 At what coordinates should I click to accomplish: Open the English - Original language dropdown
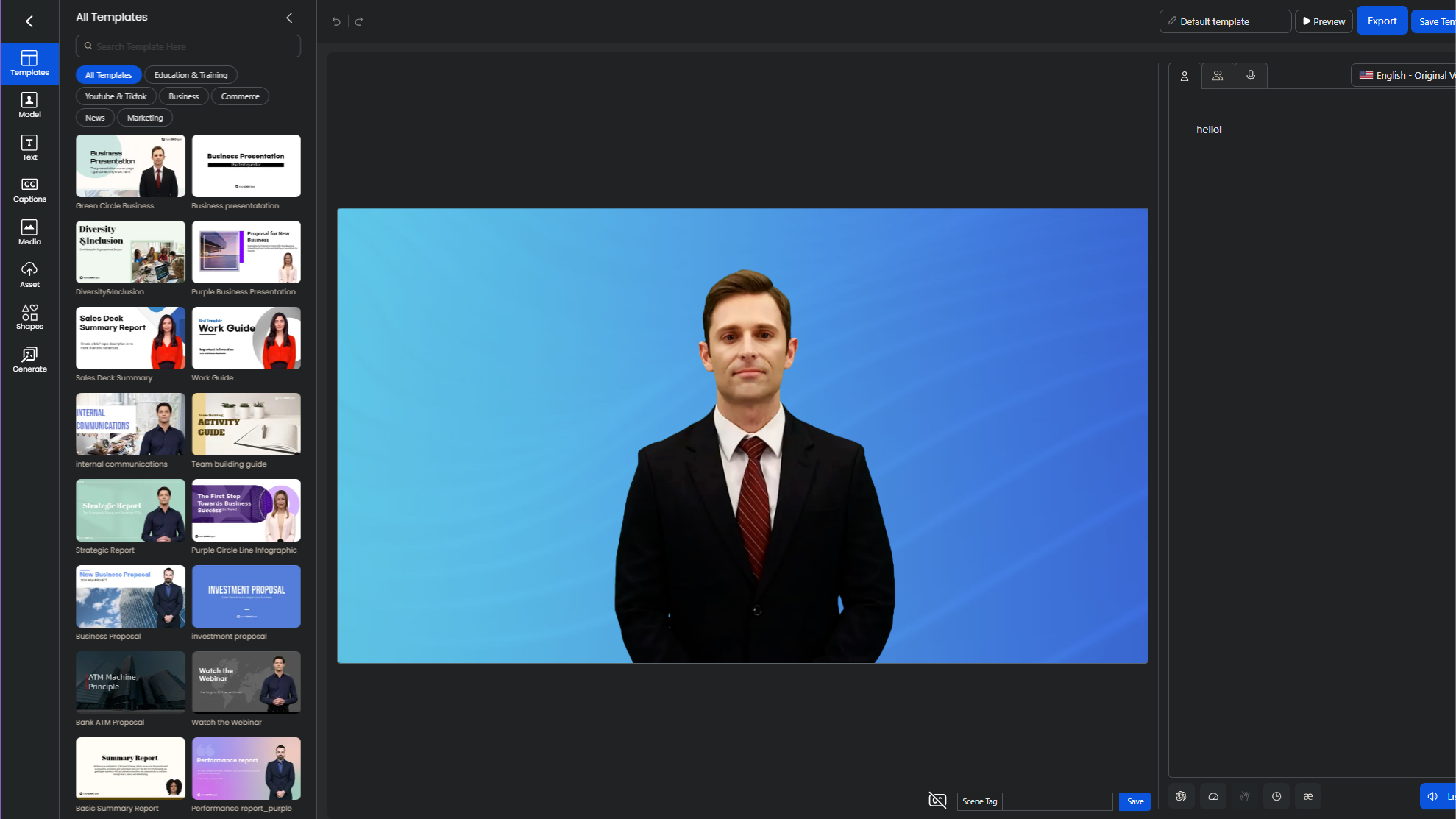pyautogui.click(x=1405, y=75)
